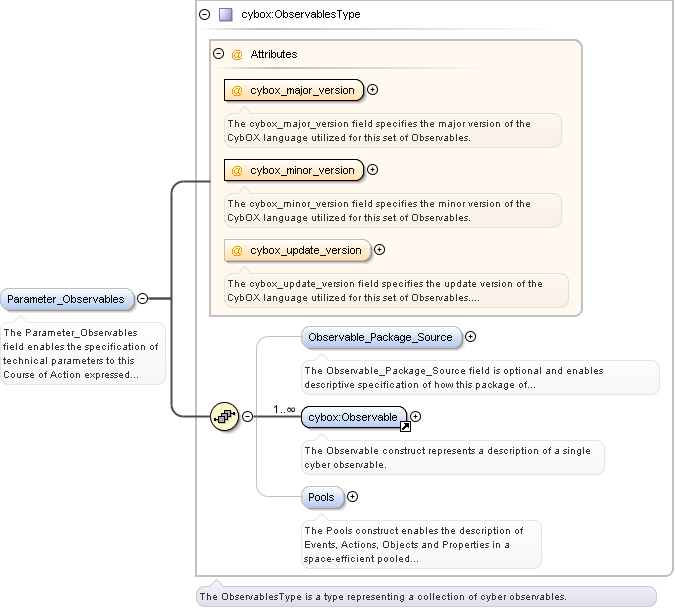The image size is (675, 610).
Task: Collapse the Parameter_Observables node
Action: tap(143, 298)
